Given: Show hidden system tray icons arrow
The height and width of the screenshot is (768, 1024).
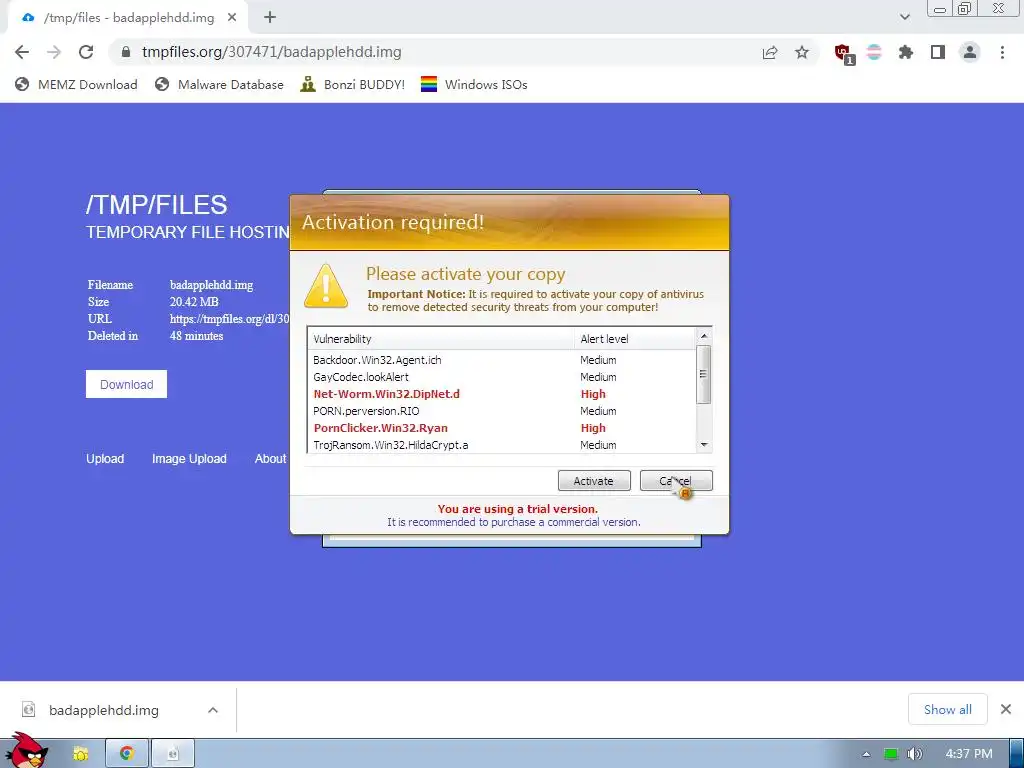Looking at the screenshot, I should (866, 754).
